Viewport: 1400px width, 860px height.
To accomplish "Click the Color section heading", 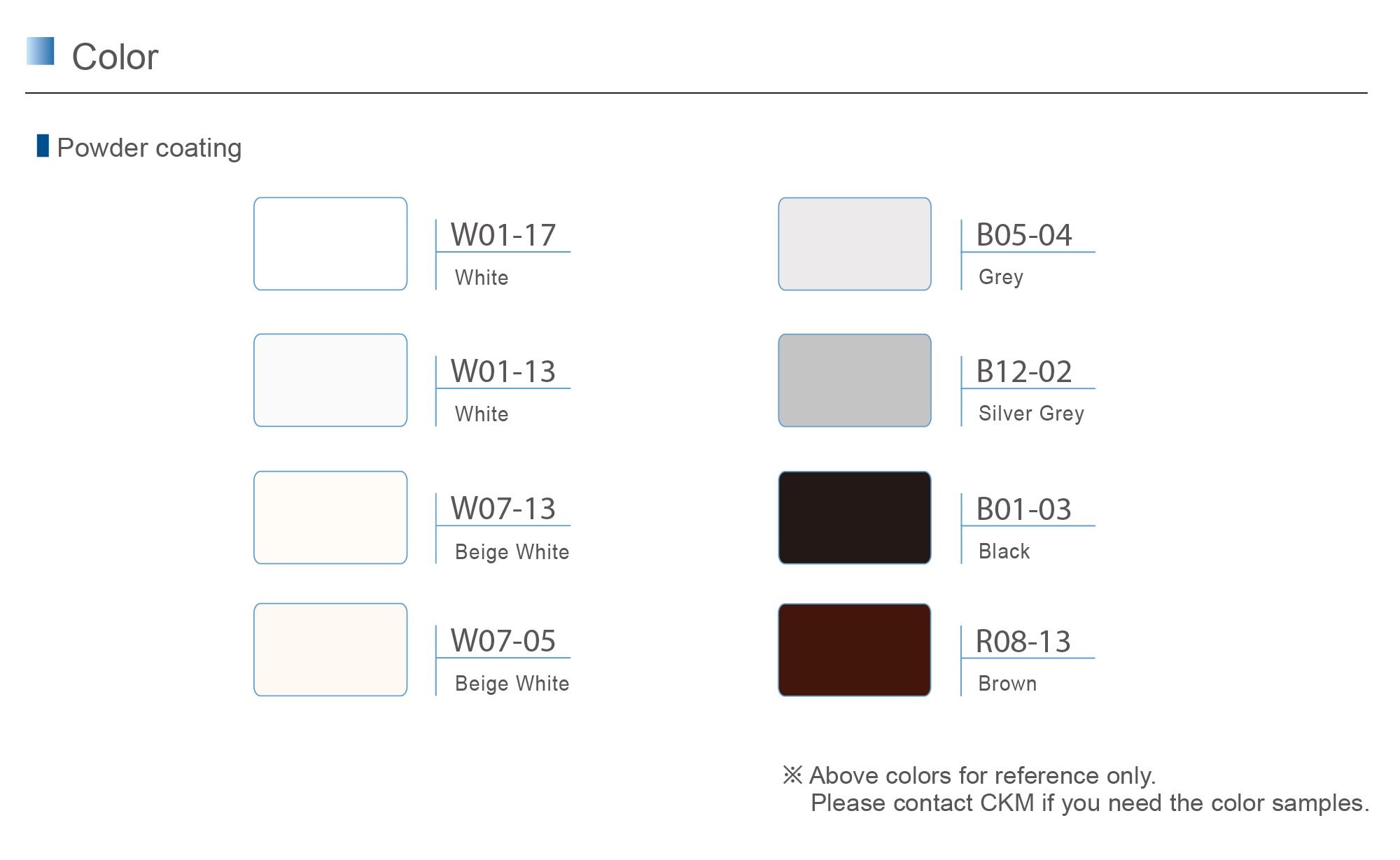I will (115, 57).
